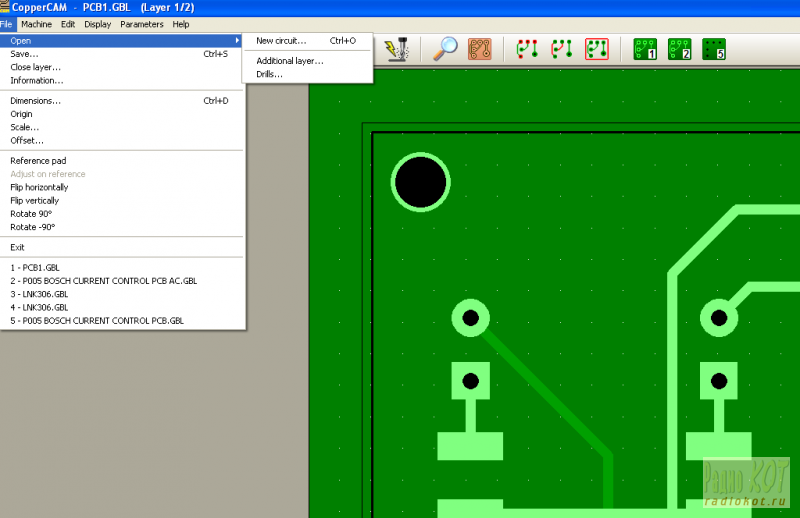Click the magnifying glass zoom icon
The height and width of the screenshot is (518, 800).
(x=445, y=49)
